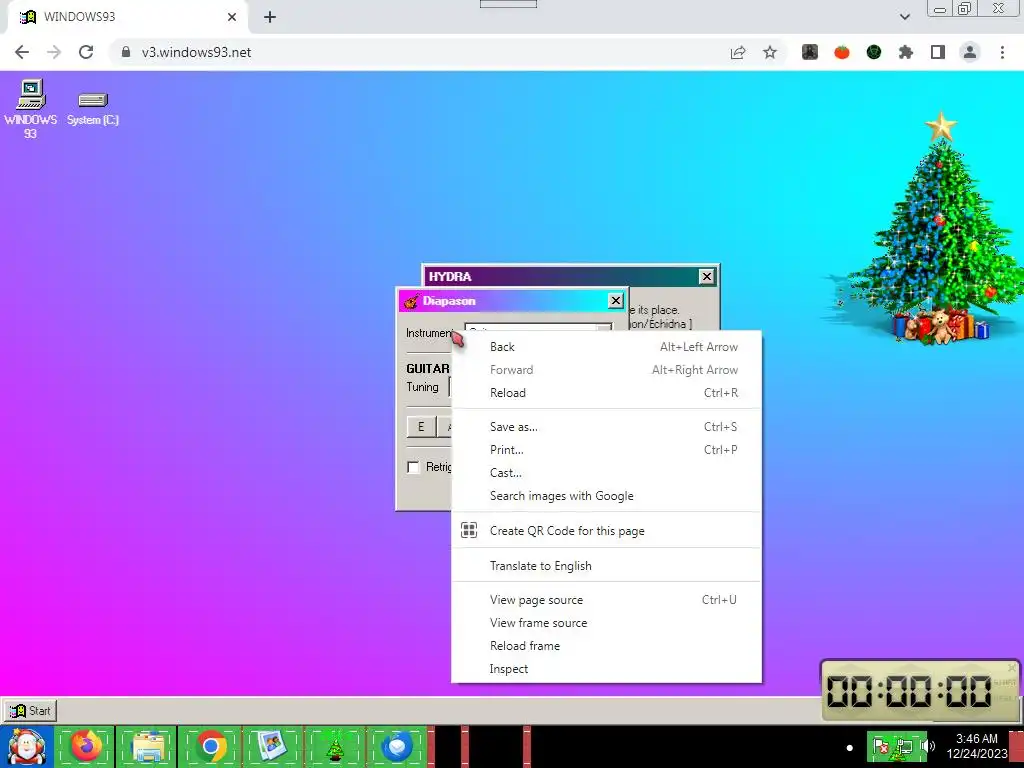This screenshot has height=768, width=1024.
Task: Click the network tray icon
Action: coord(904,746)
